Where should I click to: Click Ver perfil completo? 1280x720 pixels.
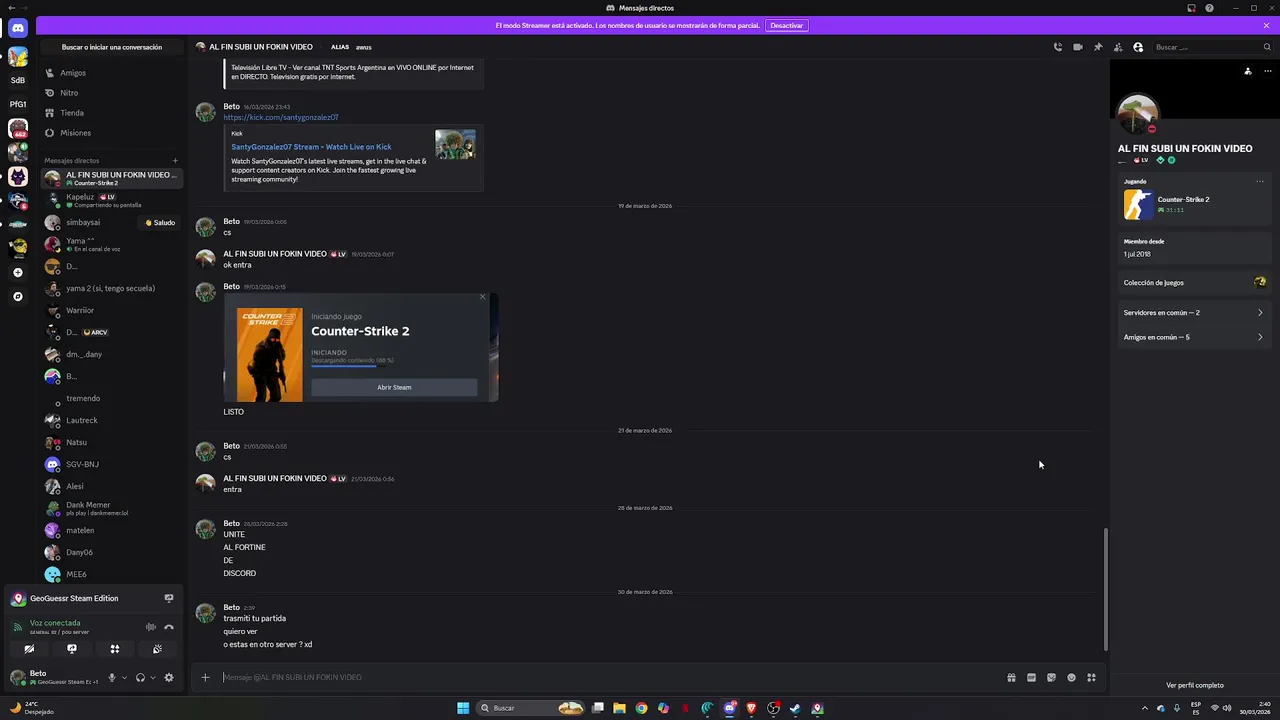[x=1194, y=685]
